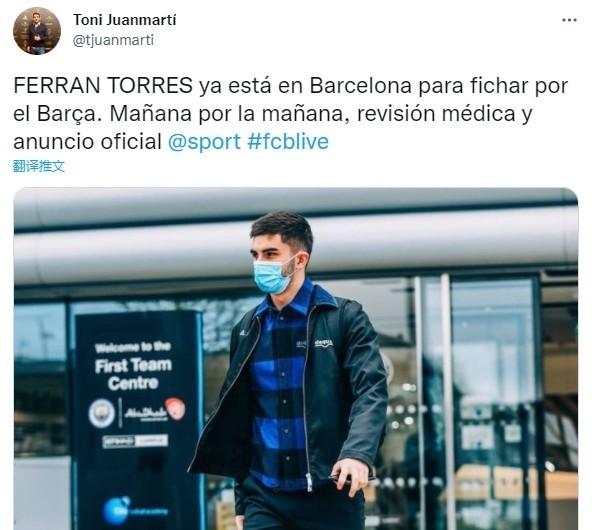Open Toni Juanmartí's profile avatar
This screenshot has height=530, width=592.
(37, 31)
